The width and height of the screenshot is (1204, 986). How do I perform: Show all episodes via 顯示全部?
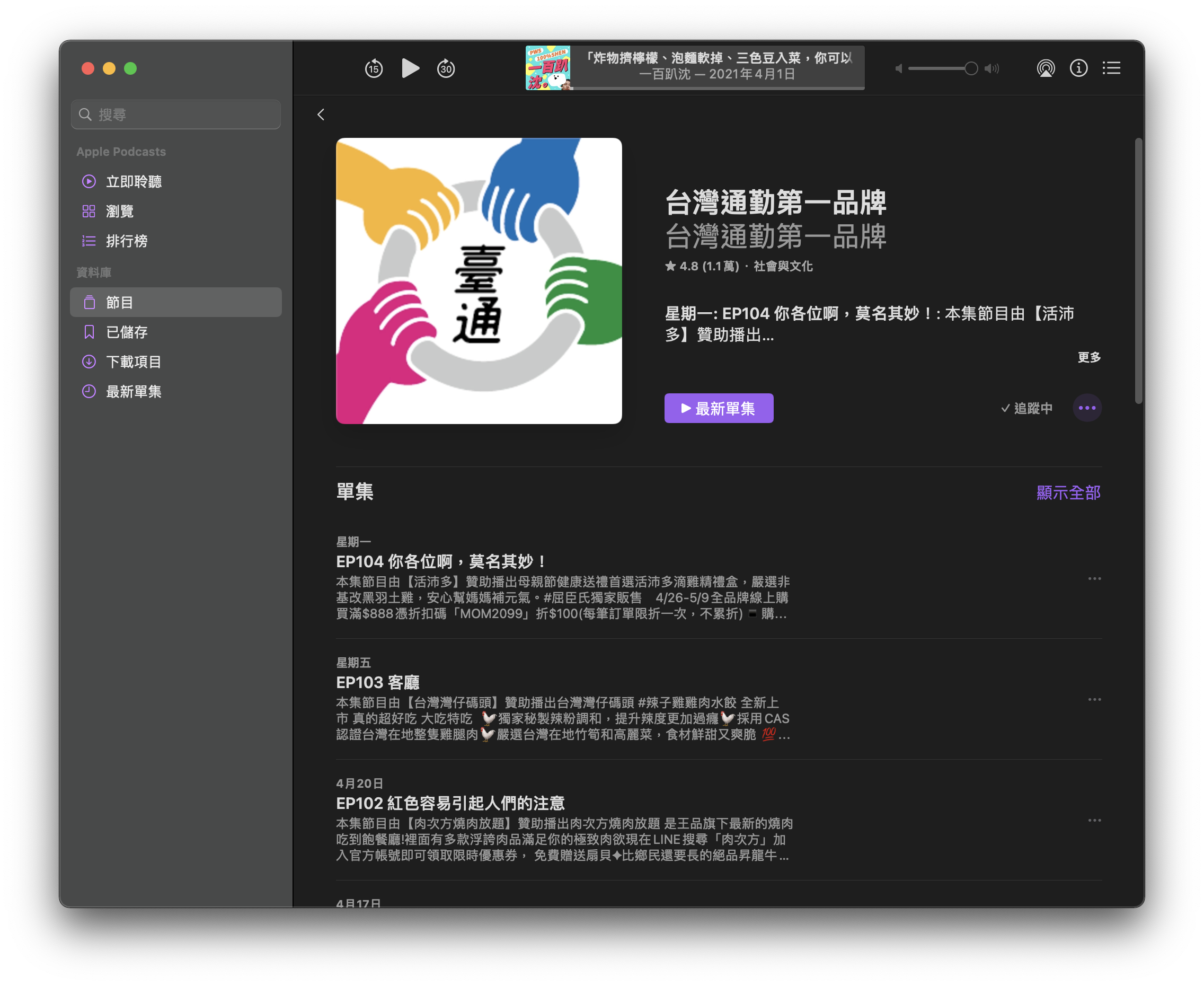[1069, 492]
